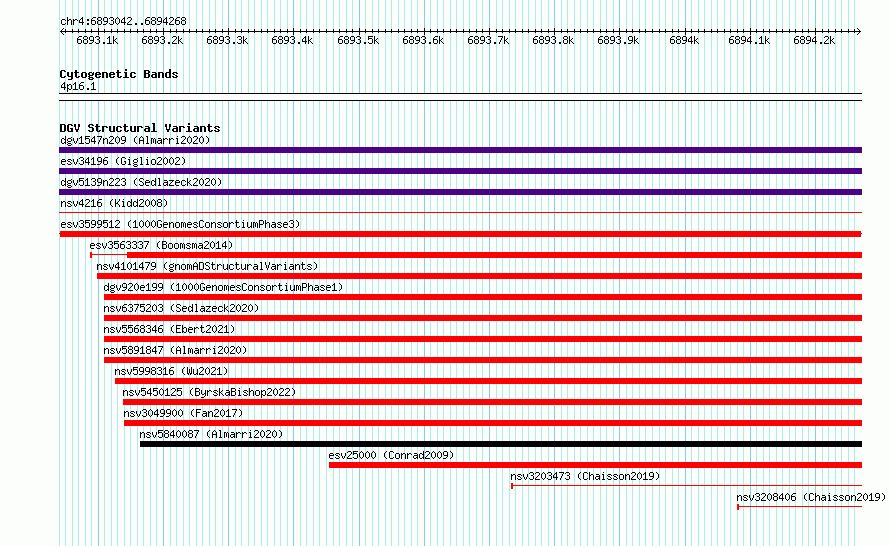Open esv25000 (Conrad2009) variant

point(392,455)
